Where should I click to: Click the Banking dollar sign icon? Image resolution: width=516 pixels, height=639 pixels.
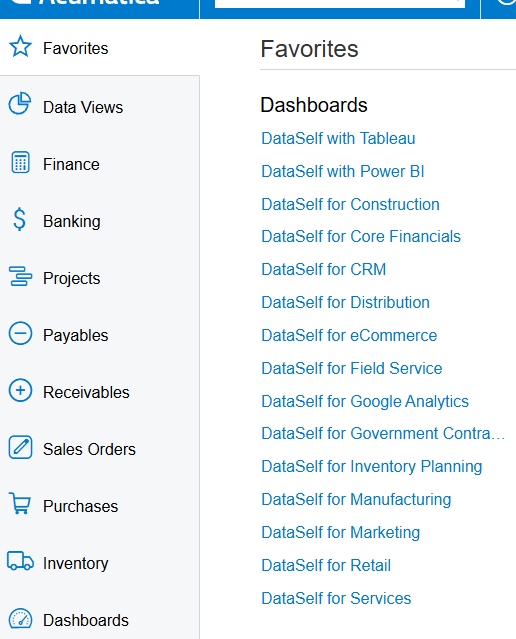[20, 219]
